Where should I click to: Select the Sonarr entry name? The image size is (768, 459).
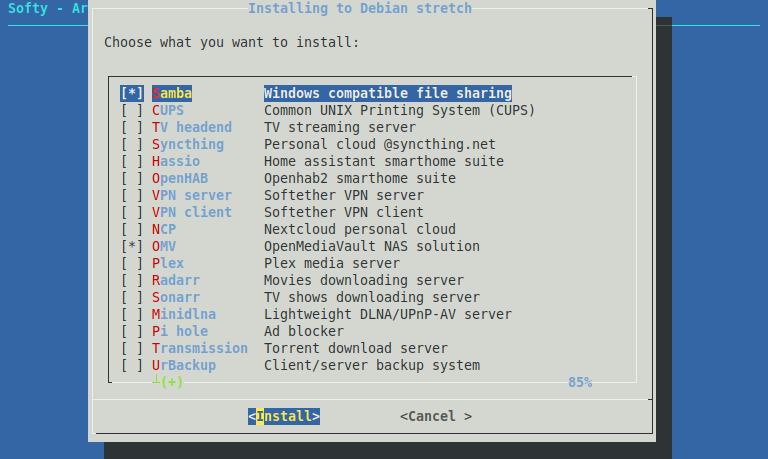tap(176, 297)
